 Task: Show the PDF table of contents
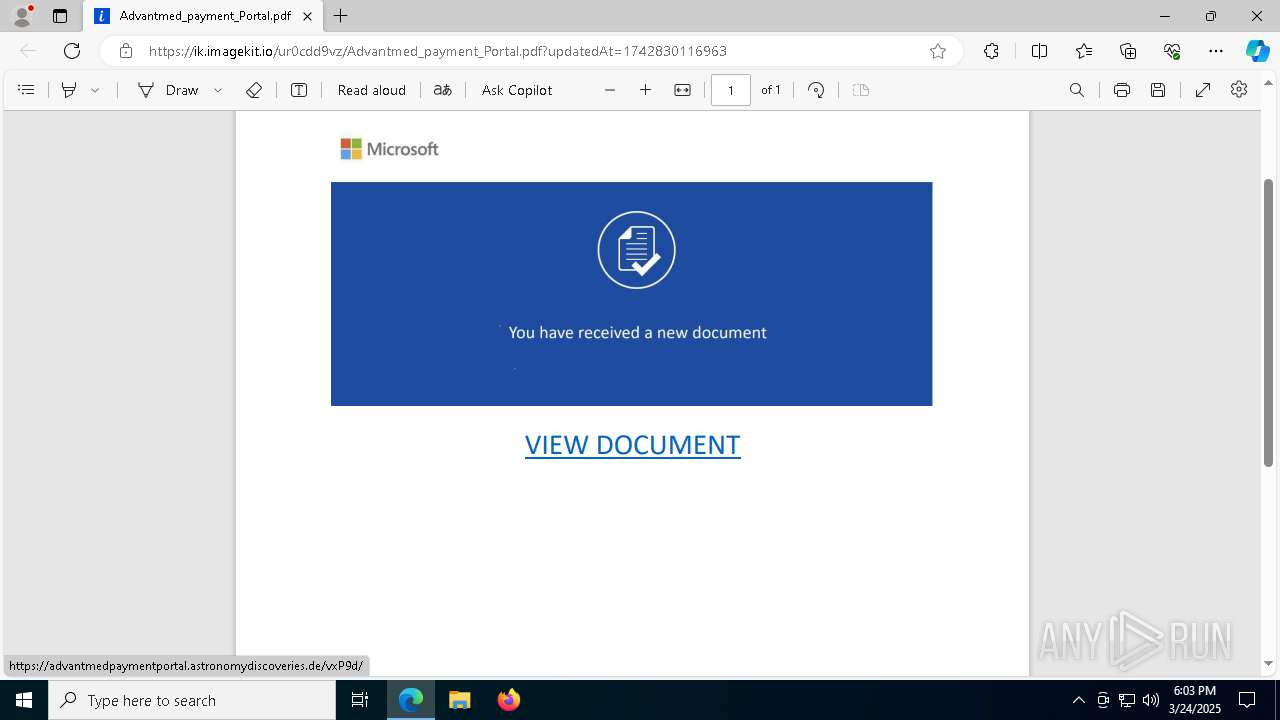pos(27,90)
